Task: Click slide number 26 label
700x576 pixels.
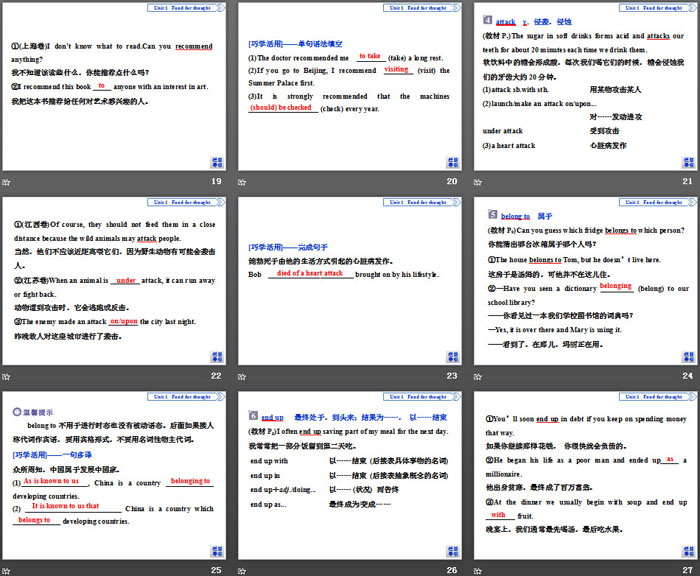Action: (x=452, y=570)
